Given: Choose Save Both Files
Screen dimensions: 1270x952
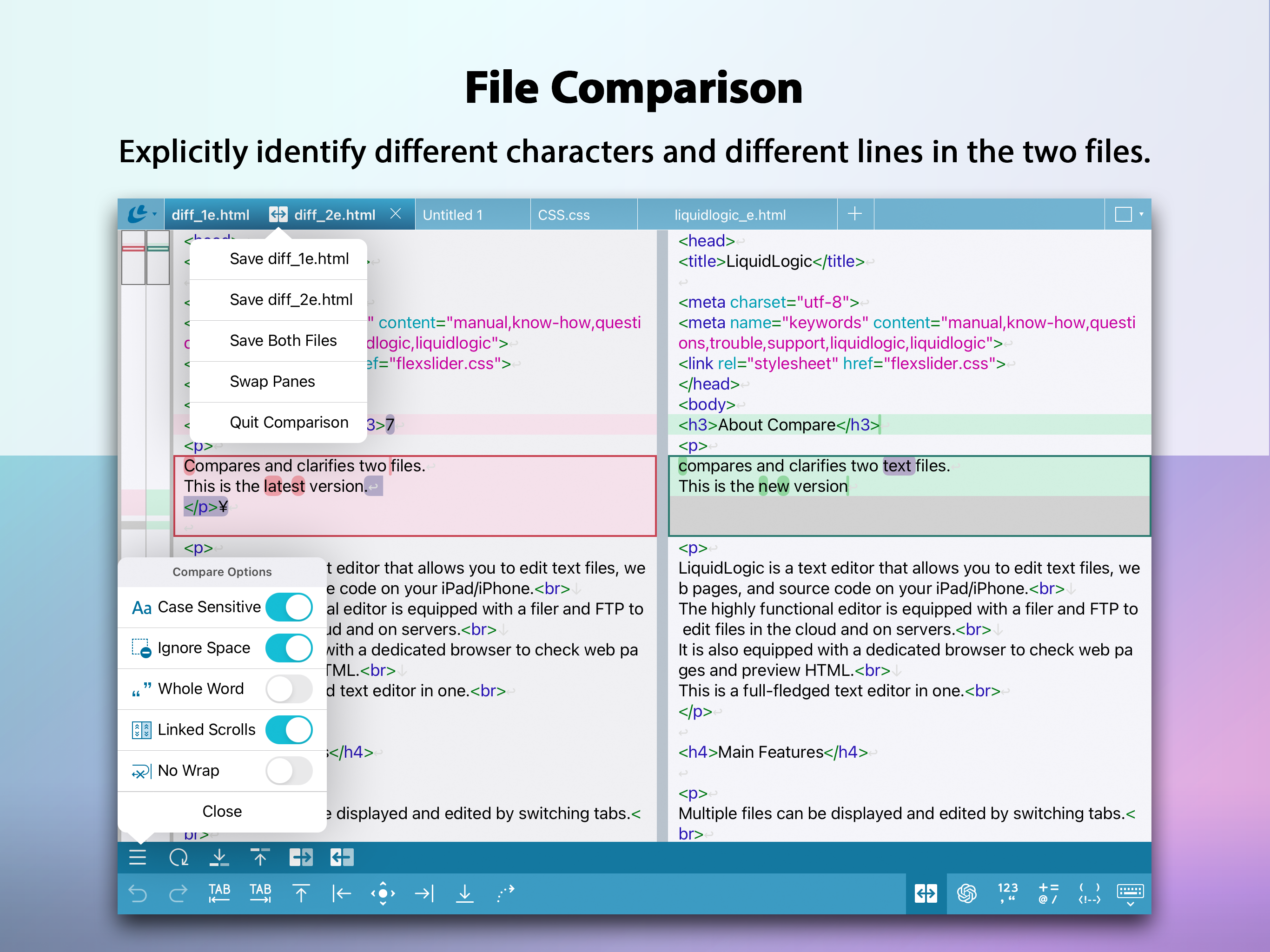Looking at the screenshot, I should coord(278,340).
